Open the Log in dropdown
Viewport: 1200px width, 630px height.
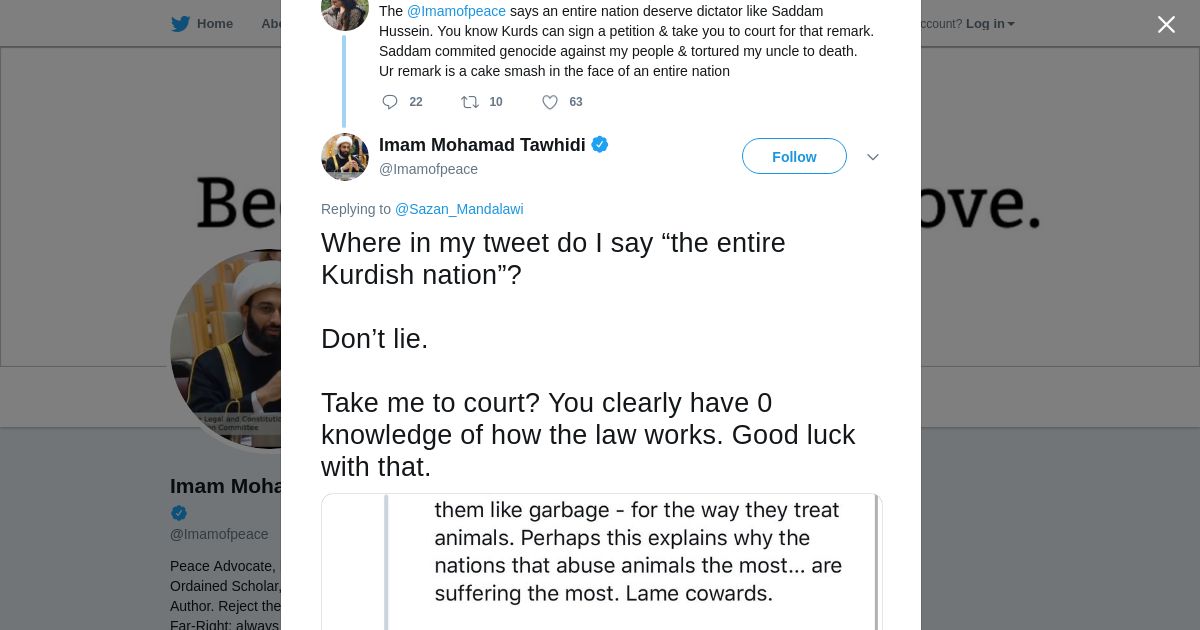pos(989,24)
